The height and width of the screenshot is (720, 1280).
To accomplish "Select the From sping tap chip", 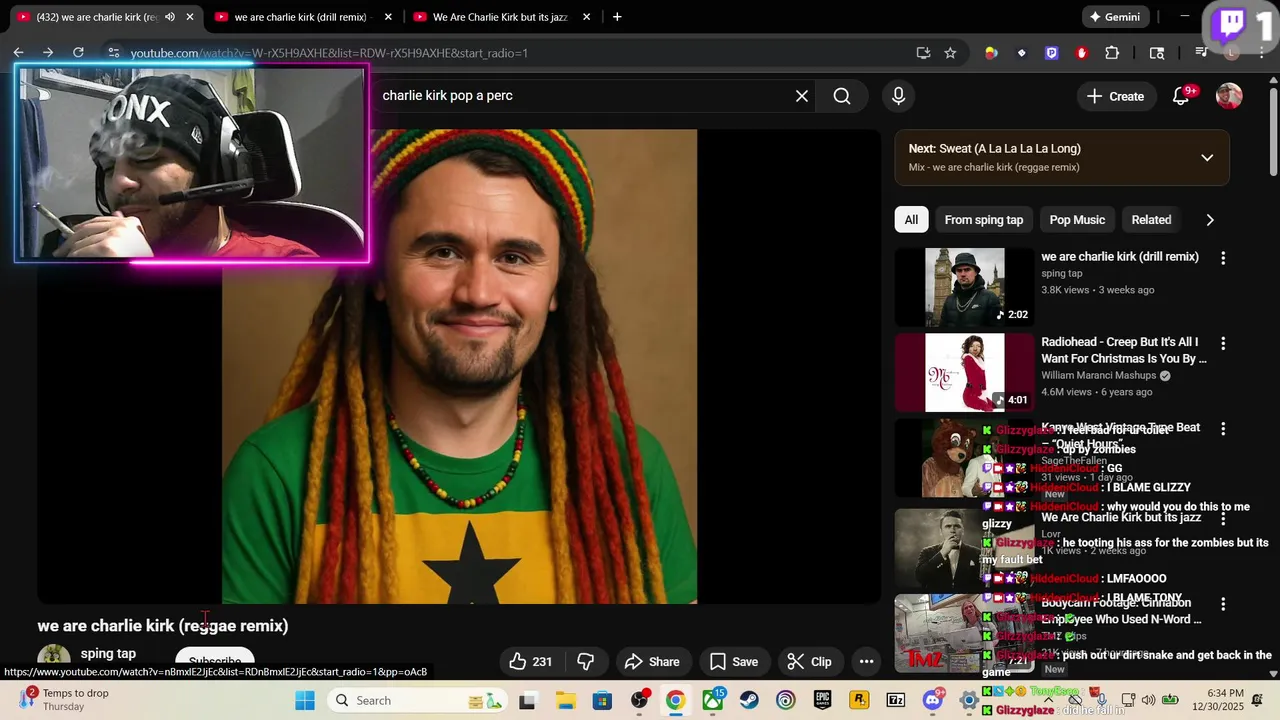I will pyautogui.click(x=984, y=220).
